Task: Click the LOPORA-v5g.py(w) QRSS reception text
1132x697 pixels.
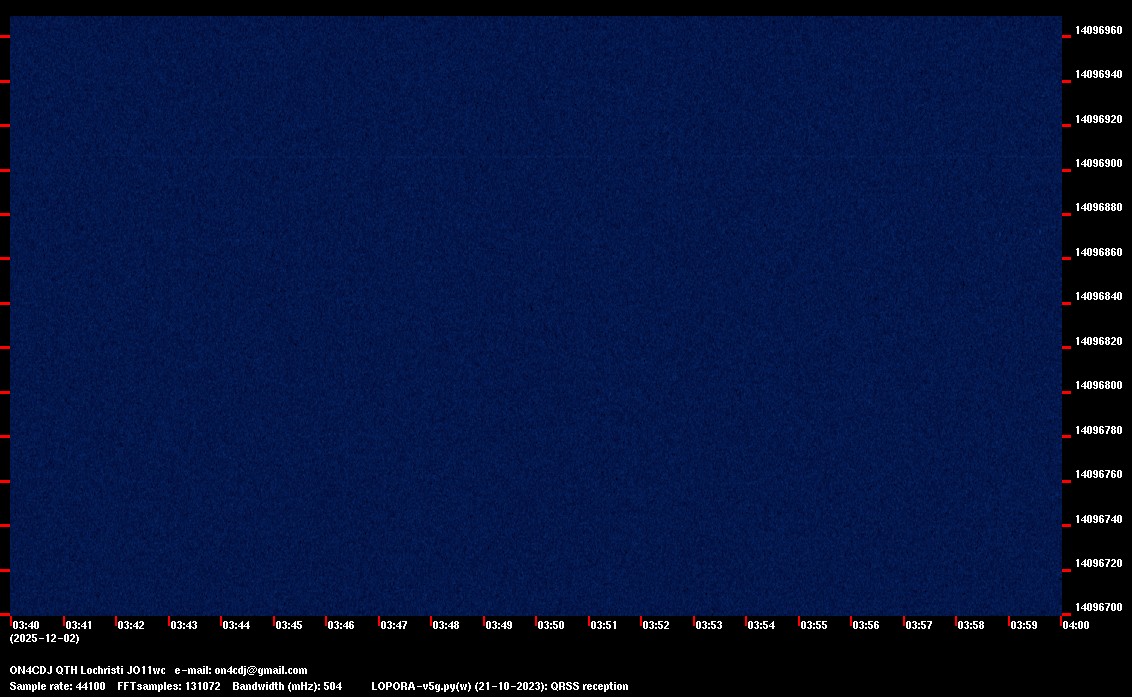Action: [500, 686]
